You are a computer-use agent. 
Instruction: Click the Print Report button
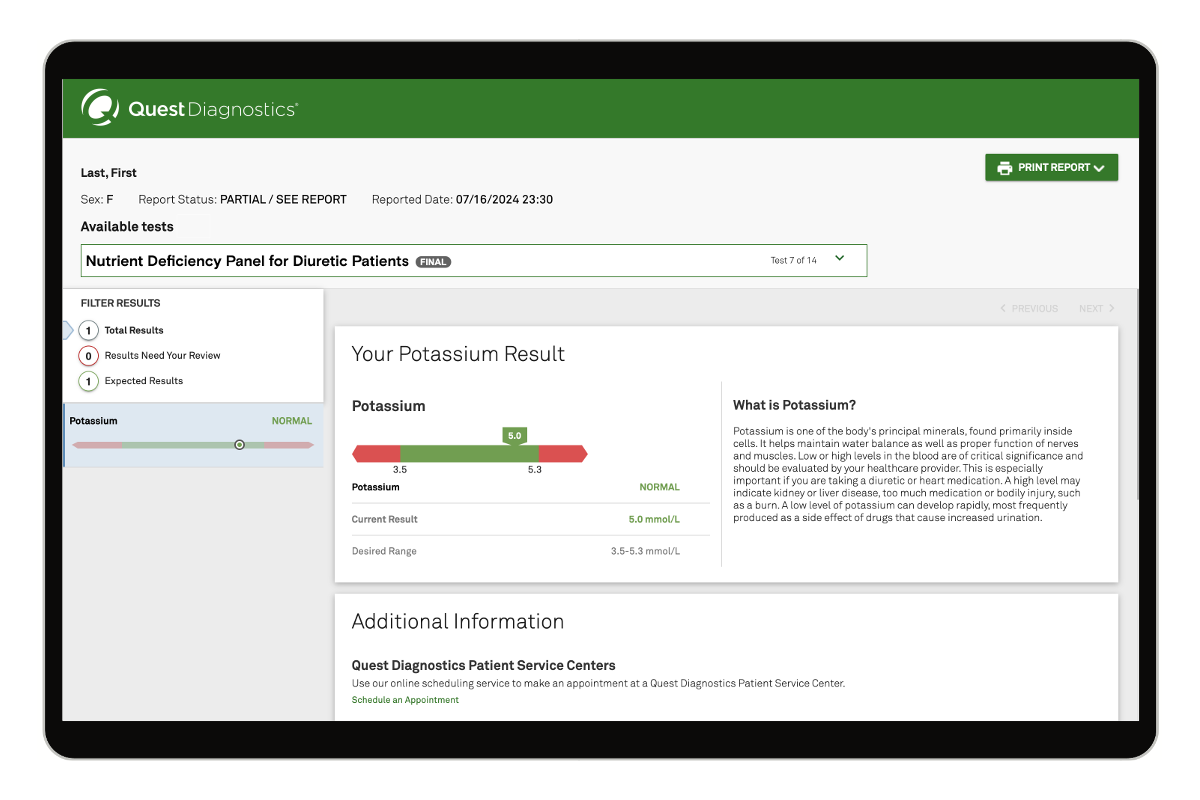pyautogui.click(x=1051, y=168)
